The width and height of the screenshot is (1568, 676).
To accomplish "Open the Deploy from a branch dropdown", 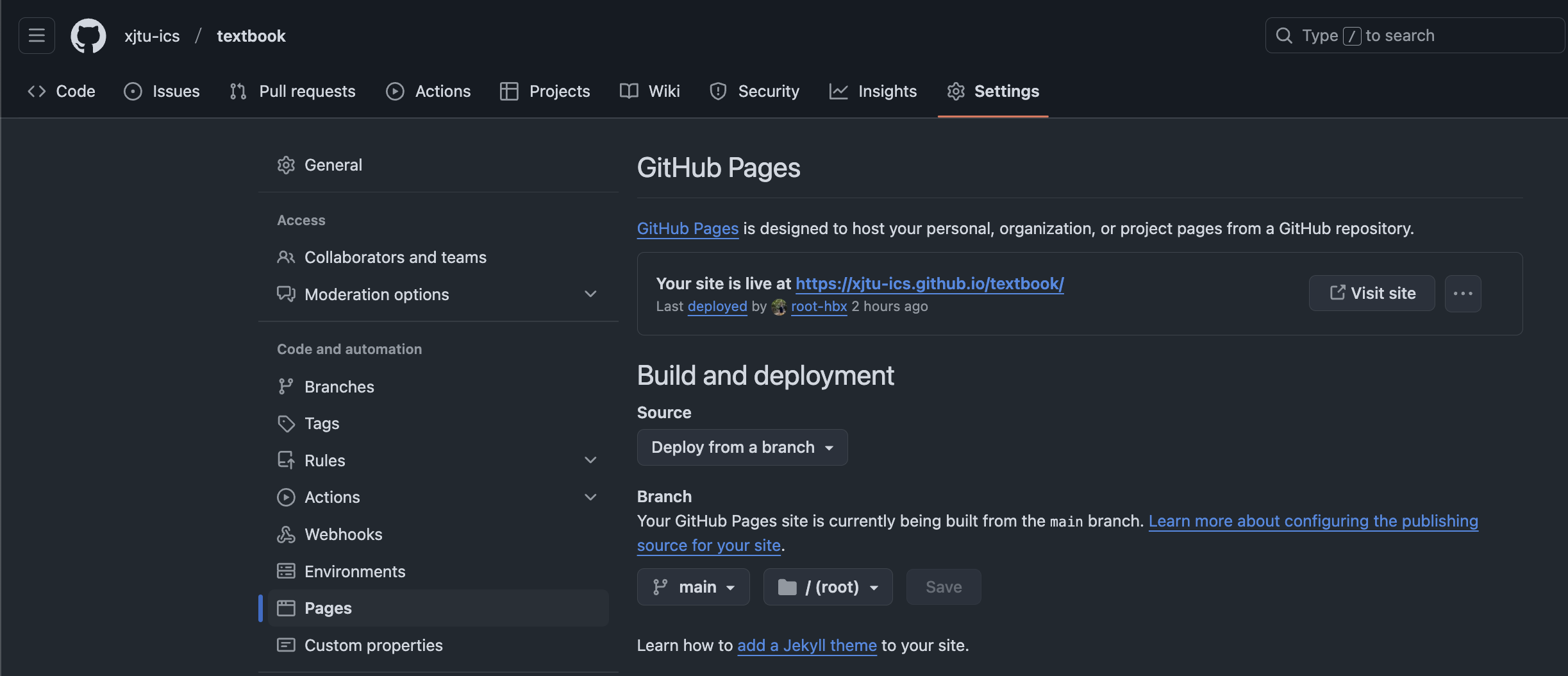I will click(x=742, y=448).
